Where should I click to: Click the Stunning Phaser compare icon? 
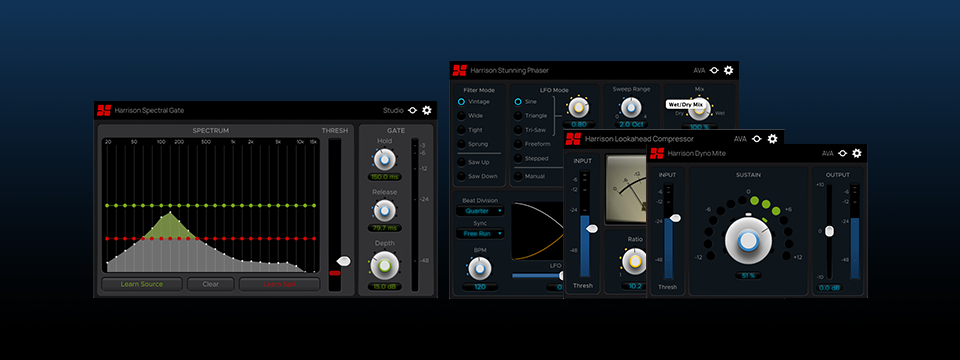click(714, 70)
